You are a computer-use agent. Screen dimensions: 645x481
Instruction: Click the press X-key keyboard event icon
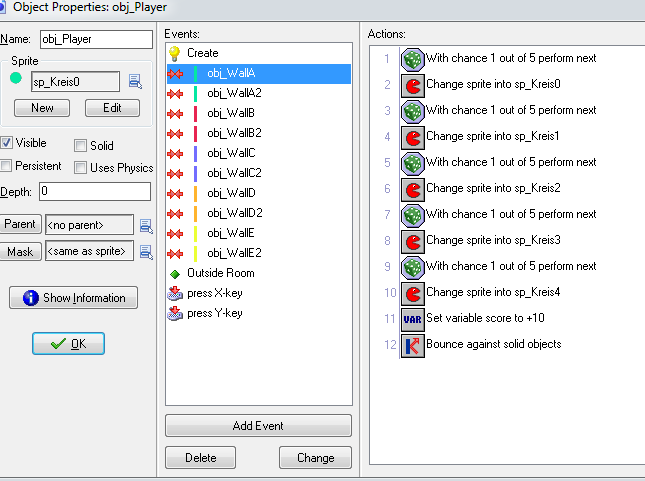[175, 293]
